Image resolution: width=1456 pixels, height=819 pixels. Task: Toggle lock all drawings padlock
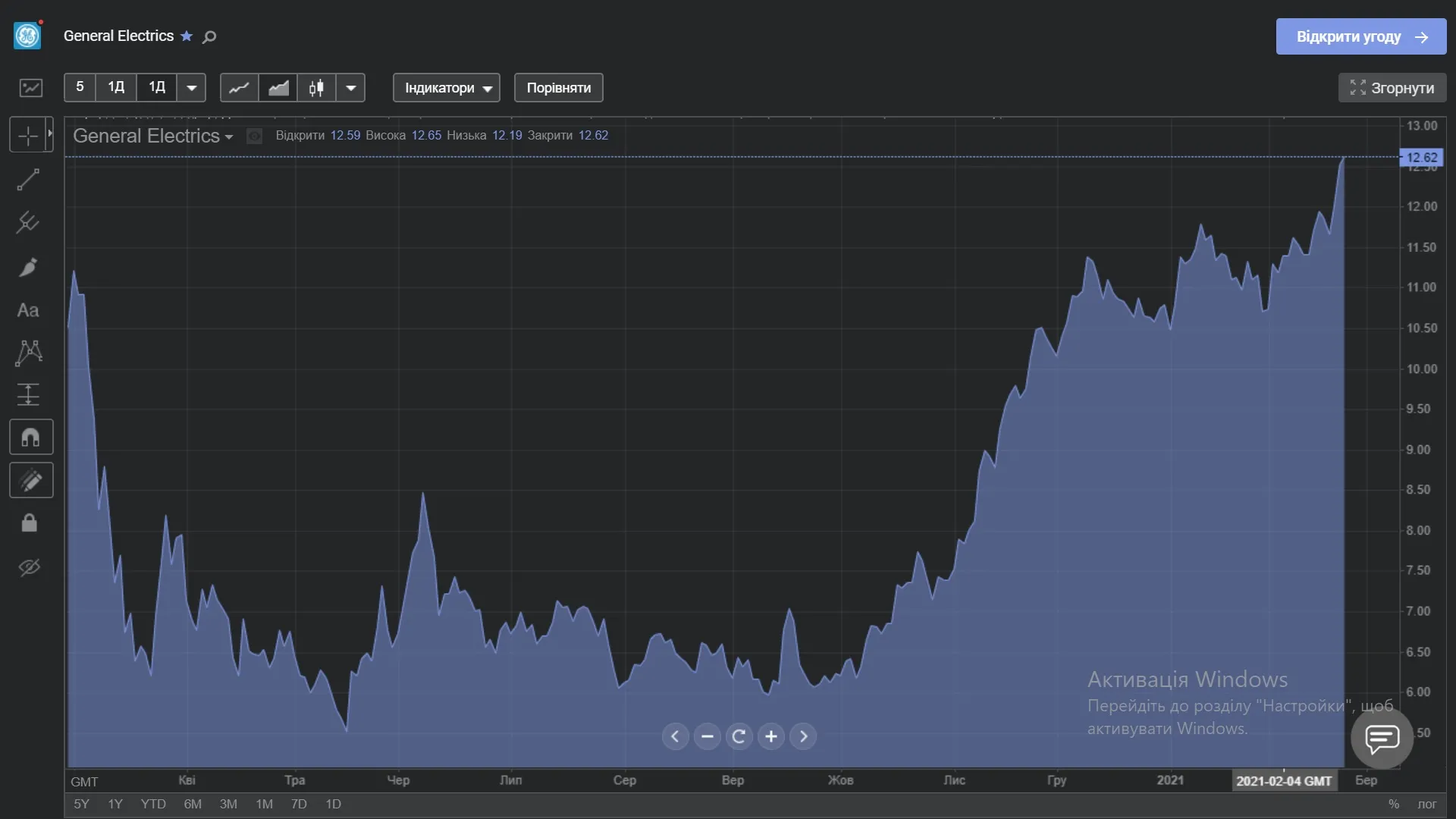(30, 523)
